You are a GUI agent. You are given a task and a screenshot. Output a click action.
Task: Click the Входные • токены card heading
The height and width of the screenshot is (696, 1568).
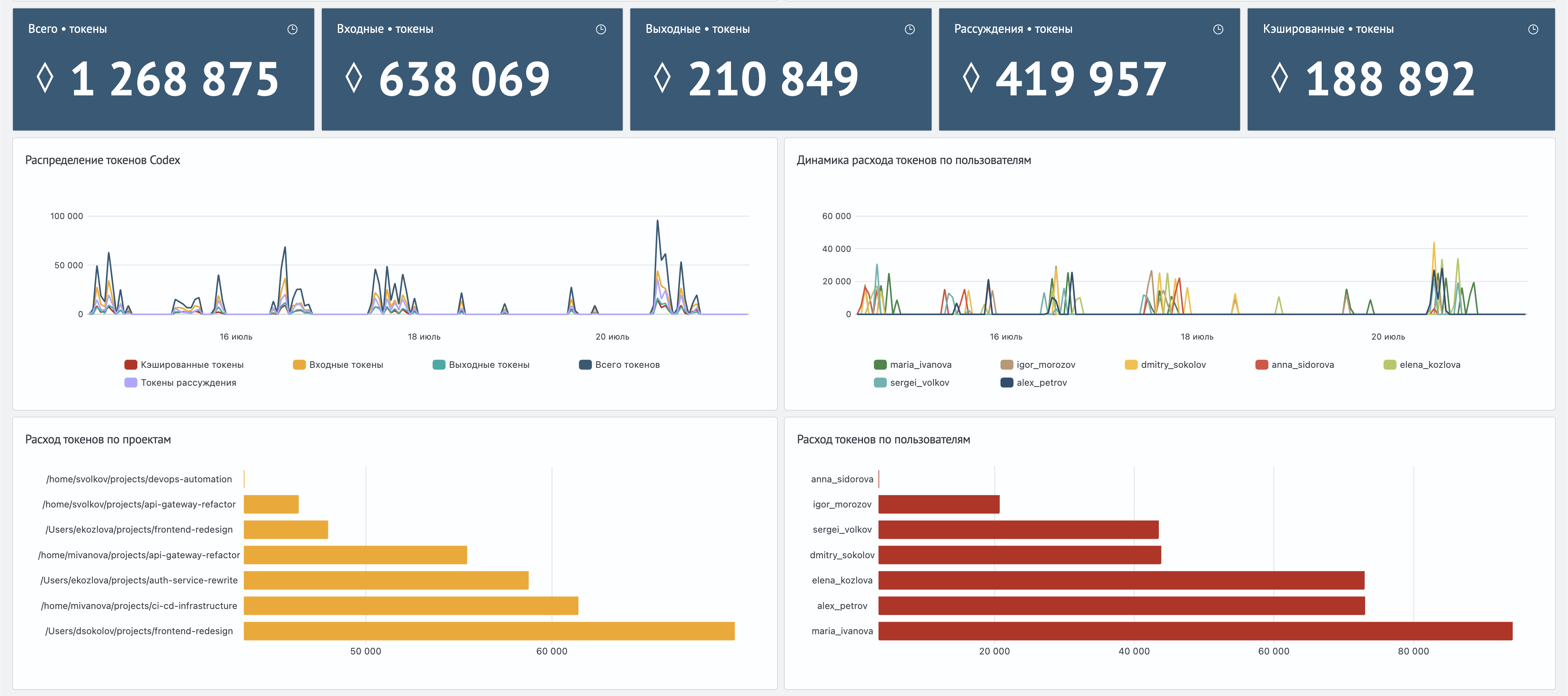tap(385, 29)
